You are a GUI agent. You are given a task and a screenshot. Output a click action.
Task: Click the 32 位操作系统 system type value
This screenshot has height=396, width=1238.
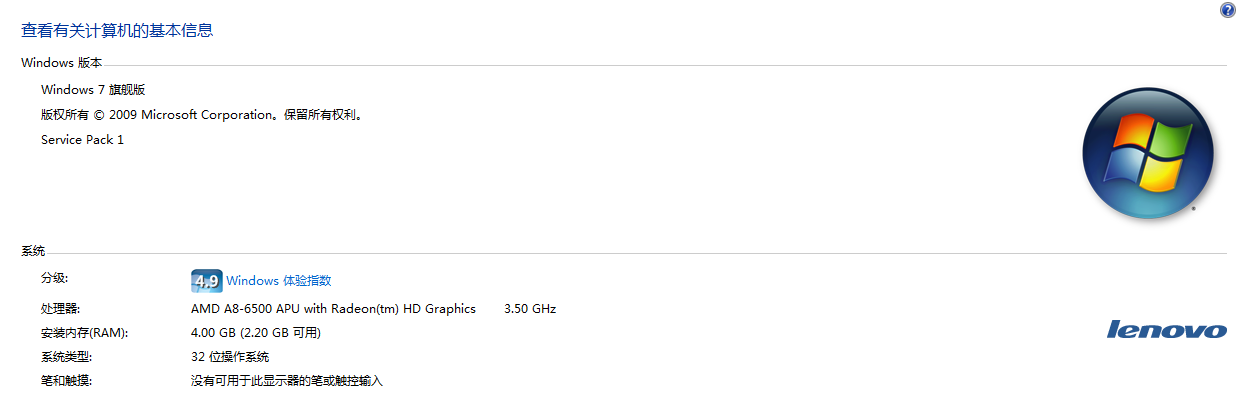[x=230, y=357]
